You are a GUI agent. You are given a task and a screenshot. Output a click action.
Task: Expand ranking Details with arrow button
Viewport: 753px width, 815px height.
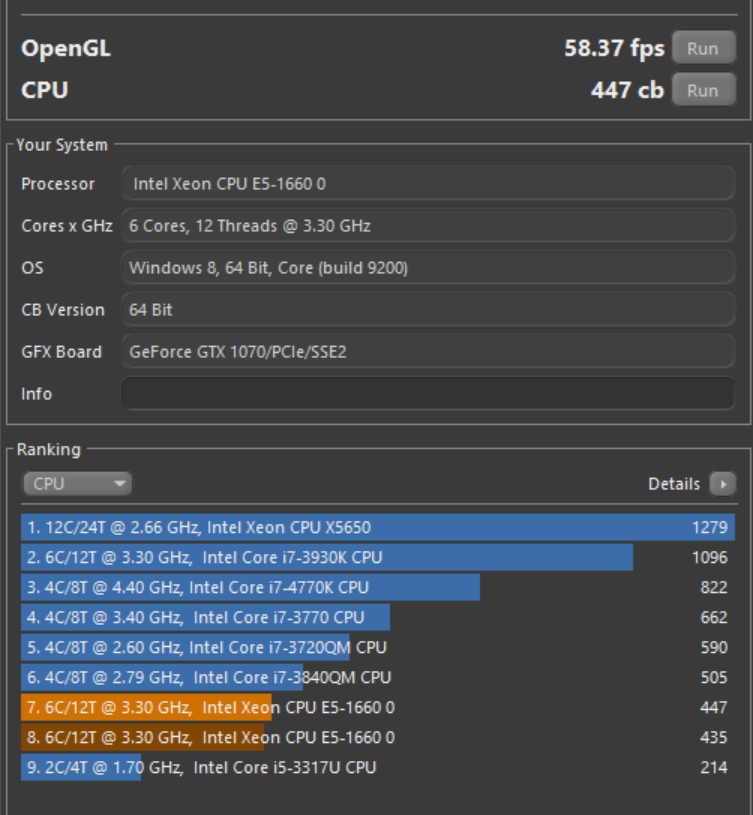pos(721,484)
